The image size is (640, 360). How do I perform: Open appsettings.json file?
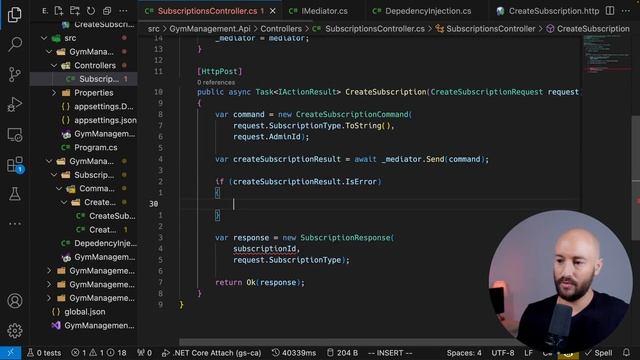(x=84, y=120)
